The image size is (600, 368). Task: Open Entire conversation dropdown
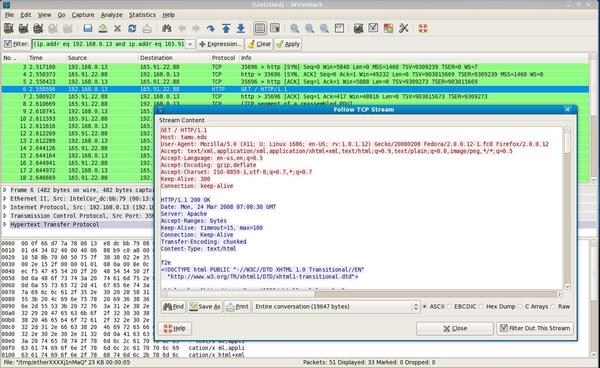[x=336, y=307]
